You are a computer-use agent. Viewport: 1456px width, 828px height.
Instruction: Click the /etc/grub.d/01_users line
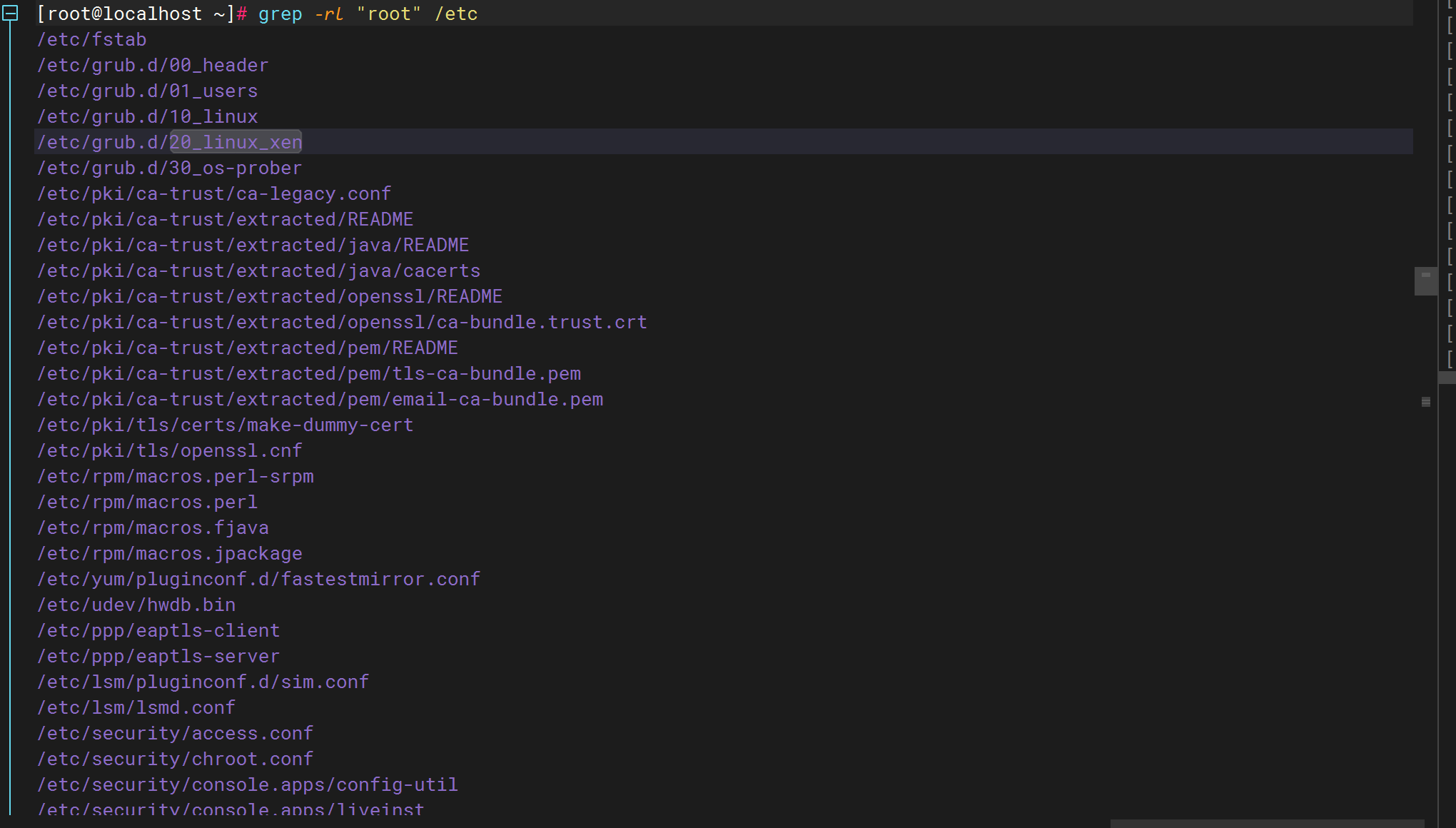click(147, 91)
